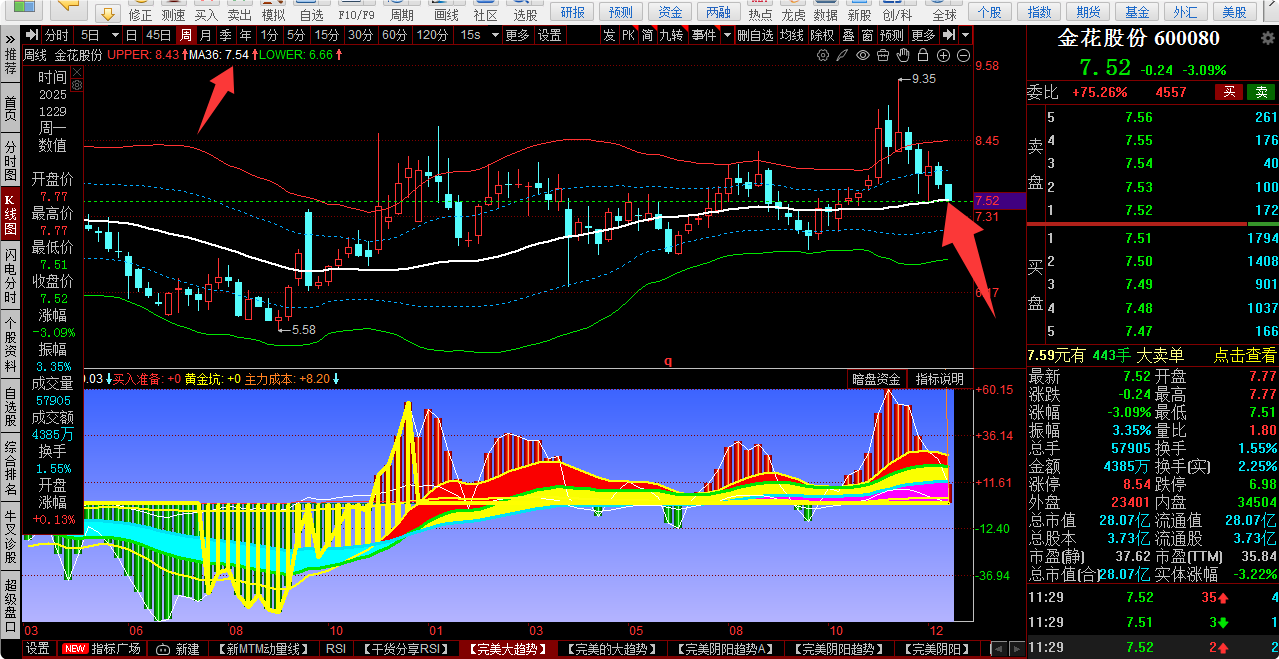Zoom in with the plus circle icon
This screenshot has height=659, width=1279.
943,55
